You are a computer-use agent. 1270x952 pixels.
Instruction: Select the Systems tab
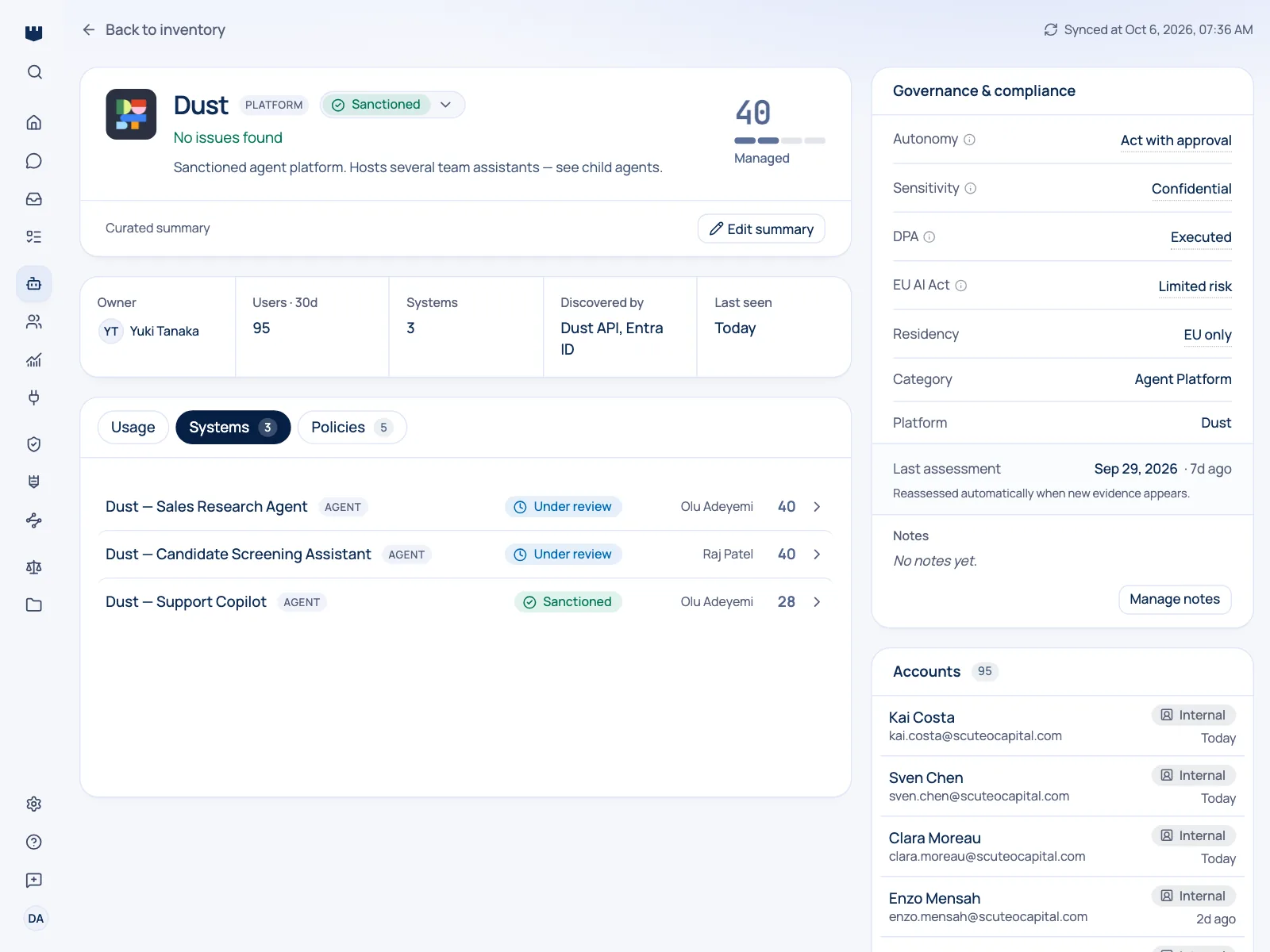tap(233, 428)
